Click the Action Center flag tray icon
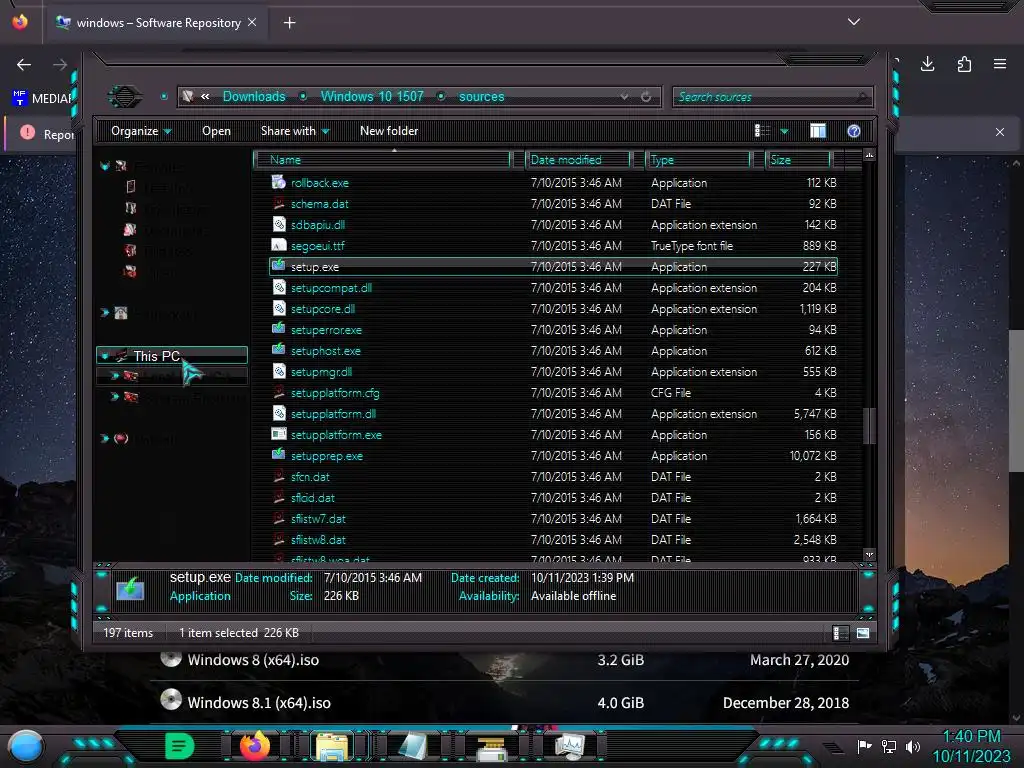This screenshot has height=768, width=1024. 865,746
